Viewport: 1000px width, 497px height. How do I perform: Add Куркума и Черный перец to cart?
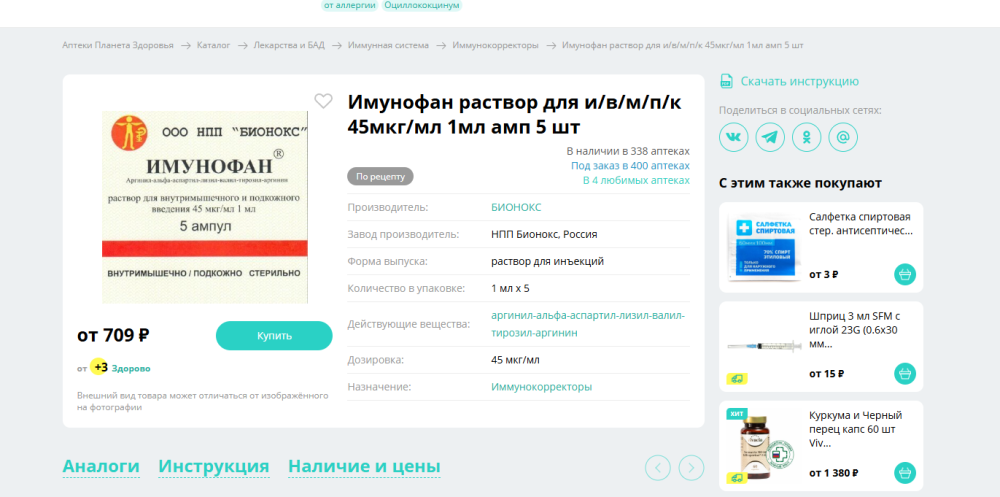click(904, 473)
